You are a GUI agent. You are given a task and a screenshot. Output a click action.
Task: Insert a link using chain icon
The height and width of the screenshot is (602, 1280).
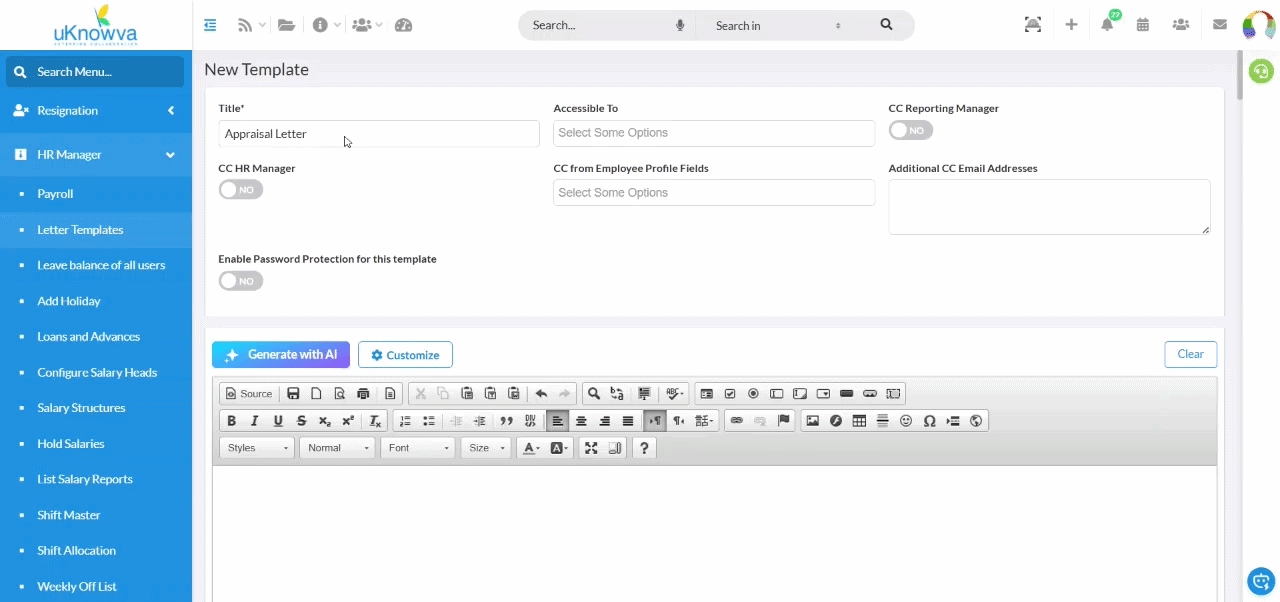point(736,421)
